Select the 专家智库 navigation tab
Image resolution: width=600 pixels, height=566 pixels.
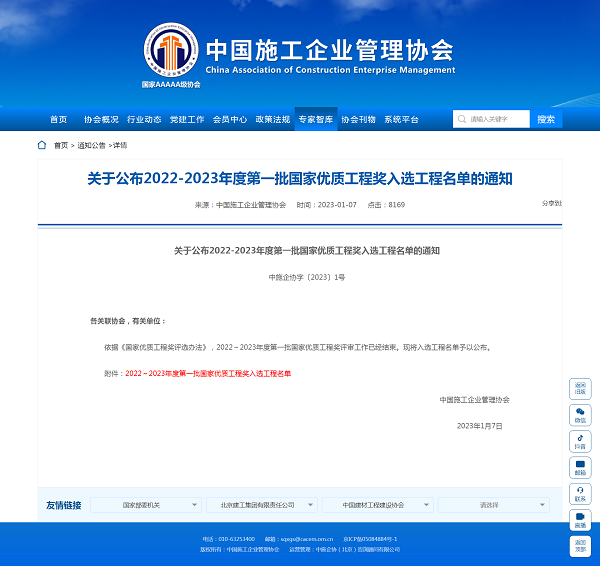316,119
